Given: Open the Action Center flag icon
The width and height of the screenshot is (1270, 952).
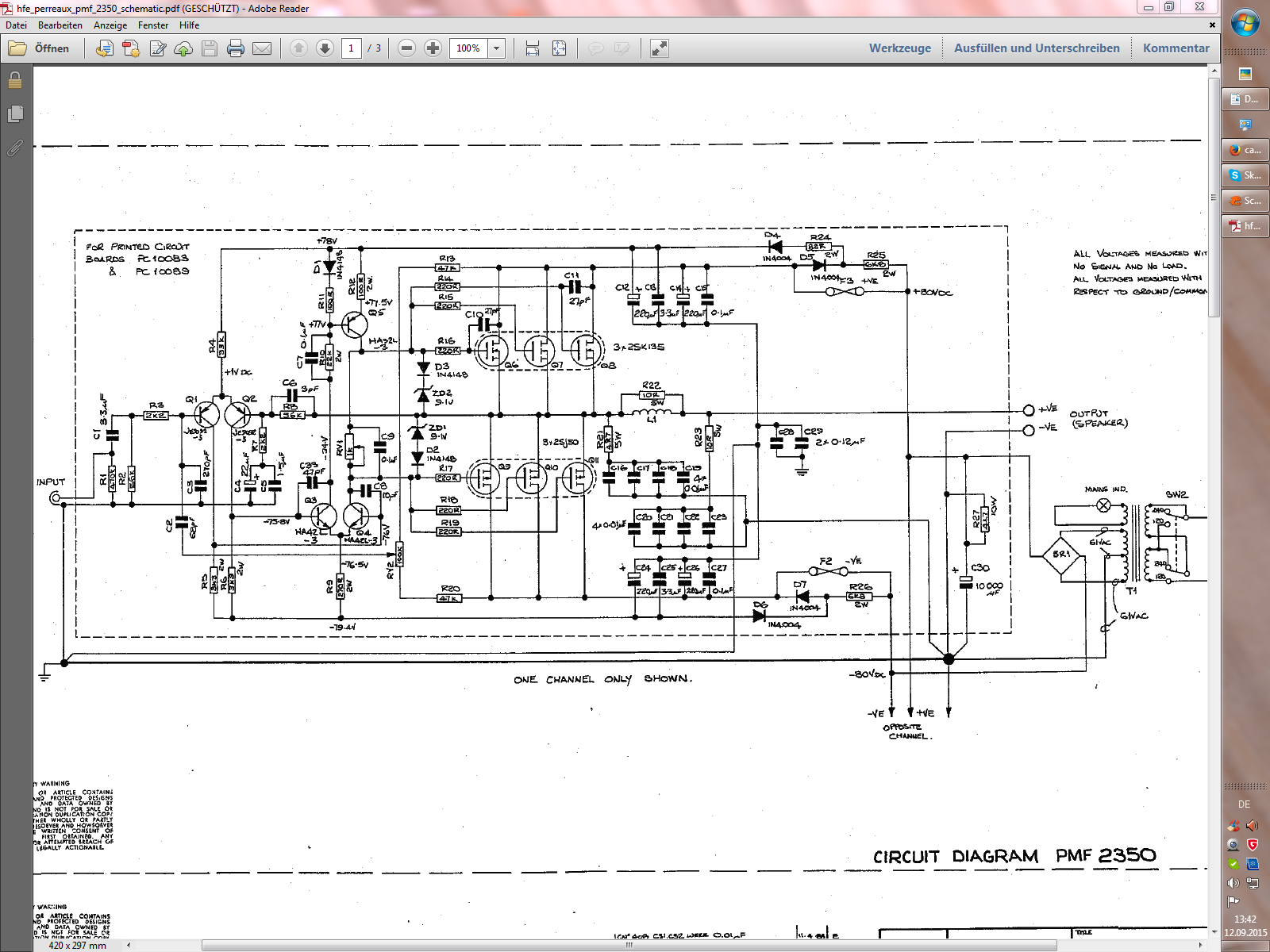Looking at the screenshot, I should pyautogui.click(x=1233, y=902).
